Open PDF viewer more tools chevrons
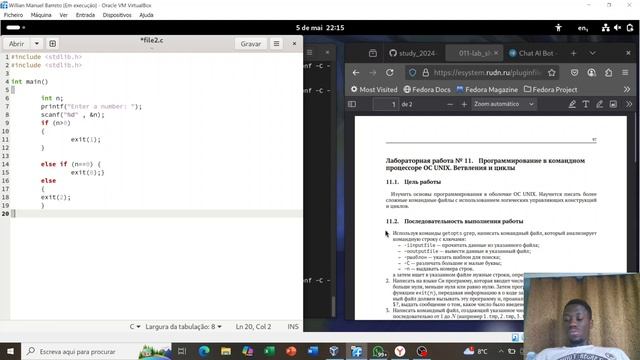The width and height of the screenshot is (640, 360). point(629,104)
